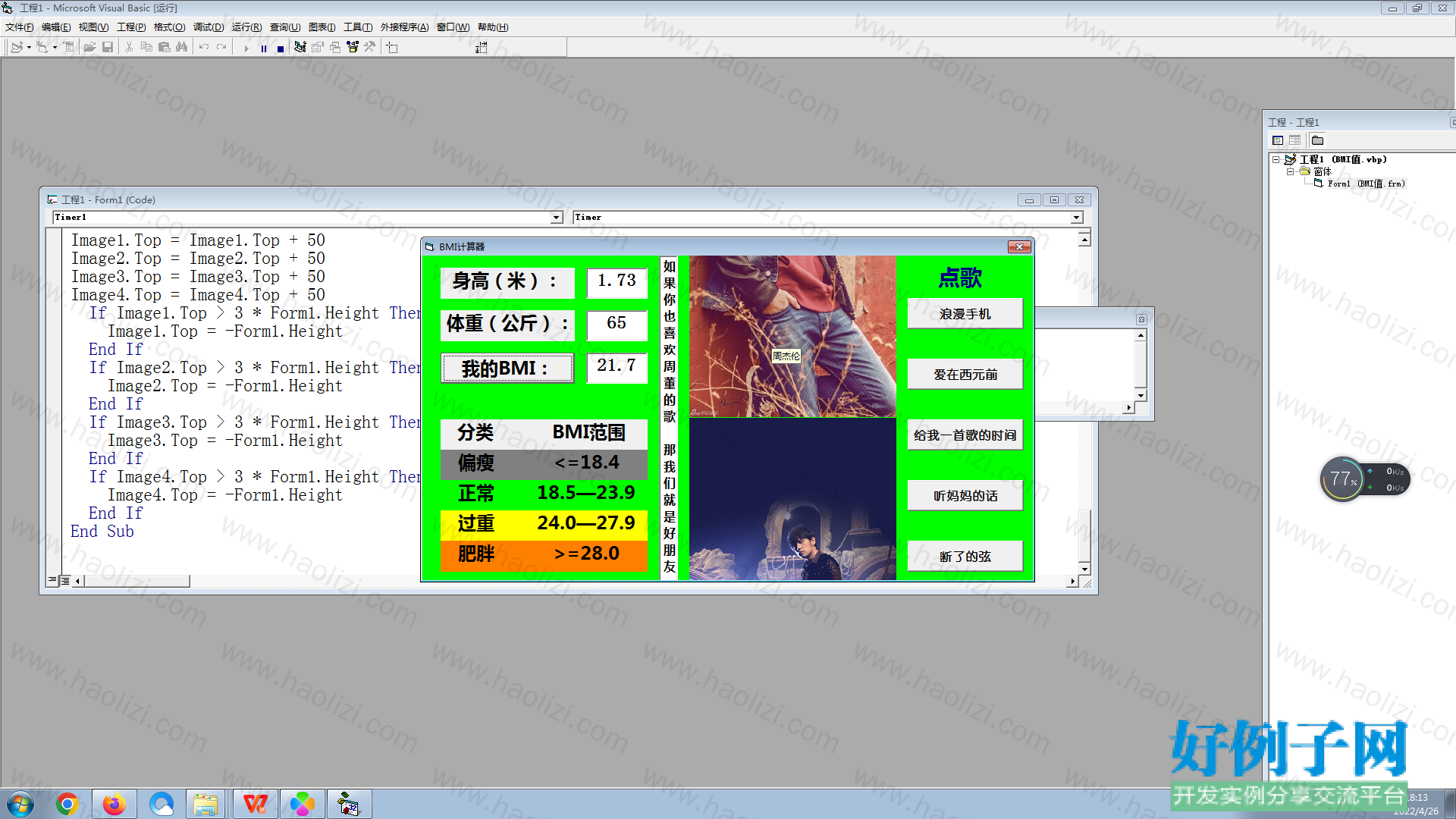Click the 我的BMI button to calculate
Image resolution: width=1456 pixels, height=819 pixels.
(507, 369)
